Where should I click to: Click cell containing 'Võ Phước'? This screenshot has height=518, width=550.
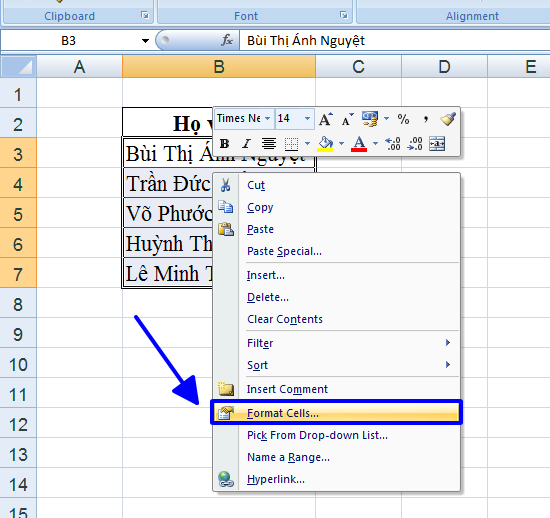point(168,214)
